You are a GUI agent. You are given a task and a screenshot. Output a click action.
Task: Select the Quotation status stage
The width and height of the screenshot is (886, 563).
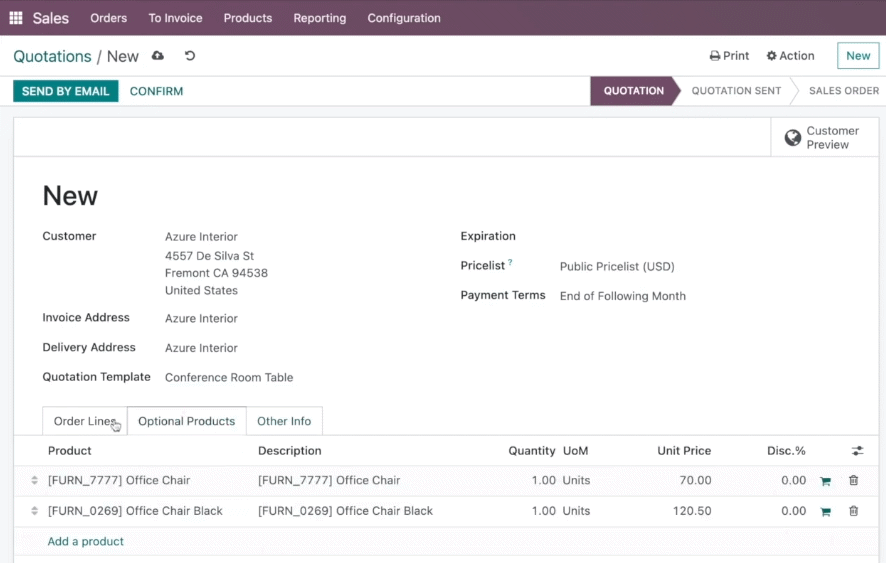coord(633,91)
